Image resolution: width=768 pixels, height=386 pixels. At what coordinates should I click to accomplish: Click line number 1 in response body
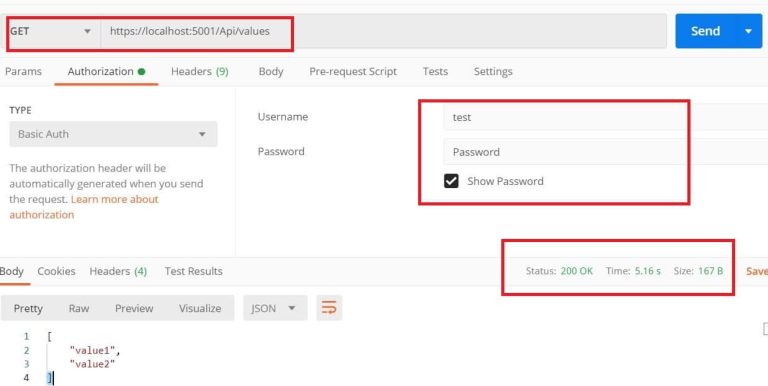click(26, 337)
